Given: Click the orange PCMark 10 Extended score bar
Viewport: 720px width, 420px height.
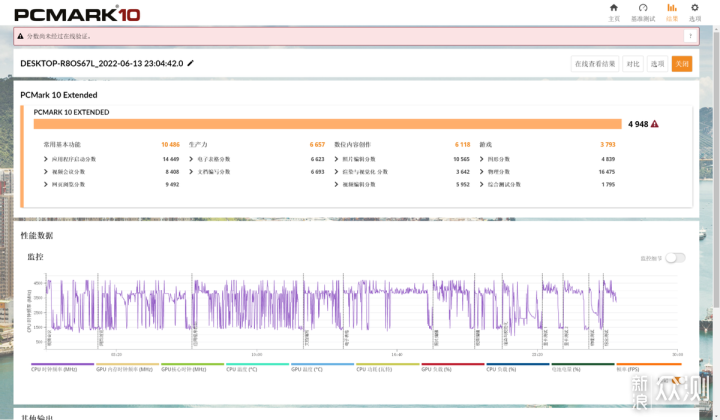Looking at the screenshot, I should tap(327, 124).
